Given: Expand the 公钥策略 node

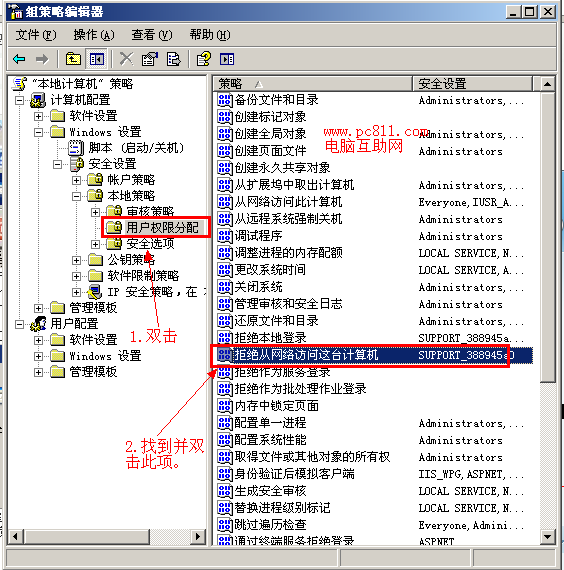Looking at the screenshot, I should click(76, 260).
